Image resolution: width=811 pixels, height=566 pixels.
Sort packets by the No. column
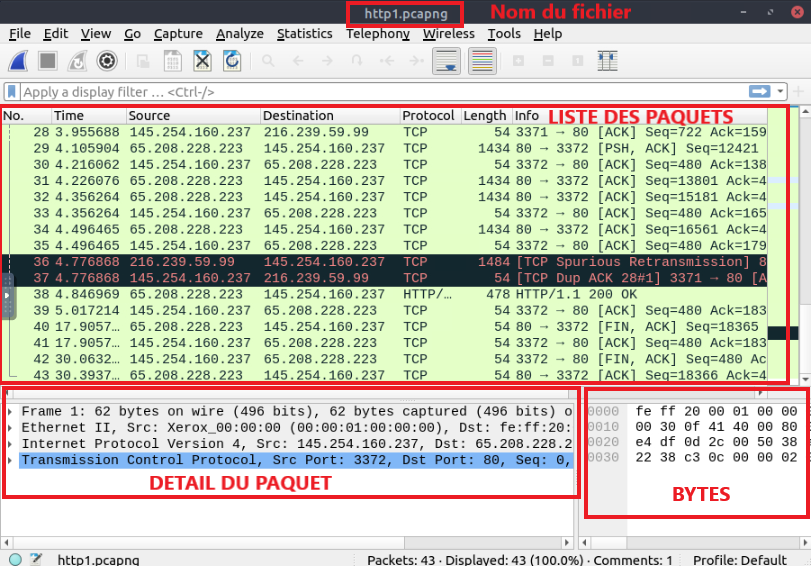click(26, 115)
